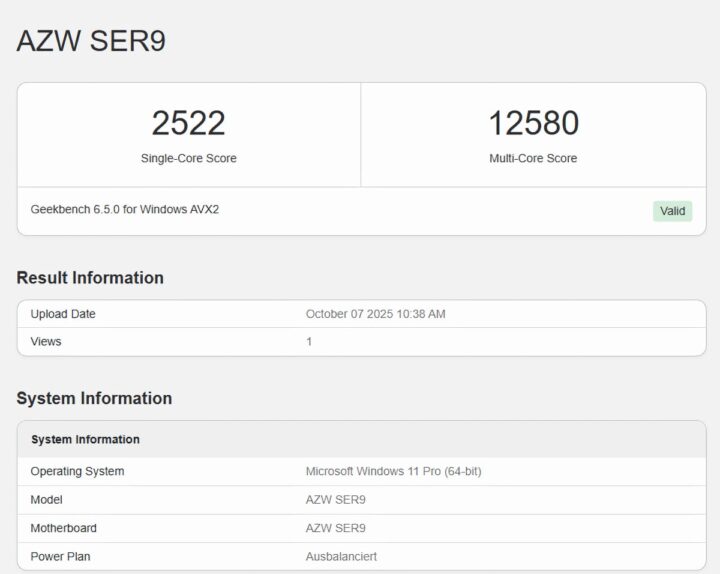Click the Operating System label
720x574 pixels.
click(x=77, y=472)
